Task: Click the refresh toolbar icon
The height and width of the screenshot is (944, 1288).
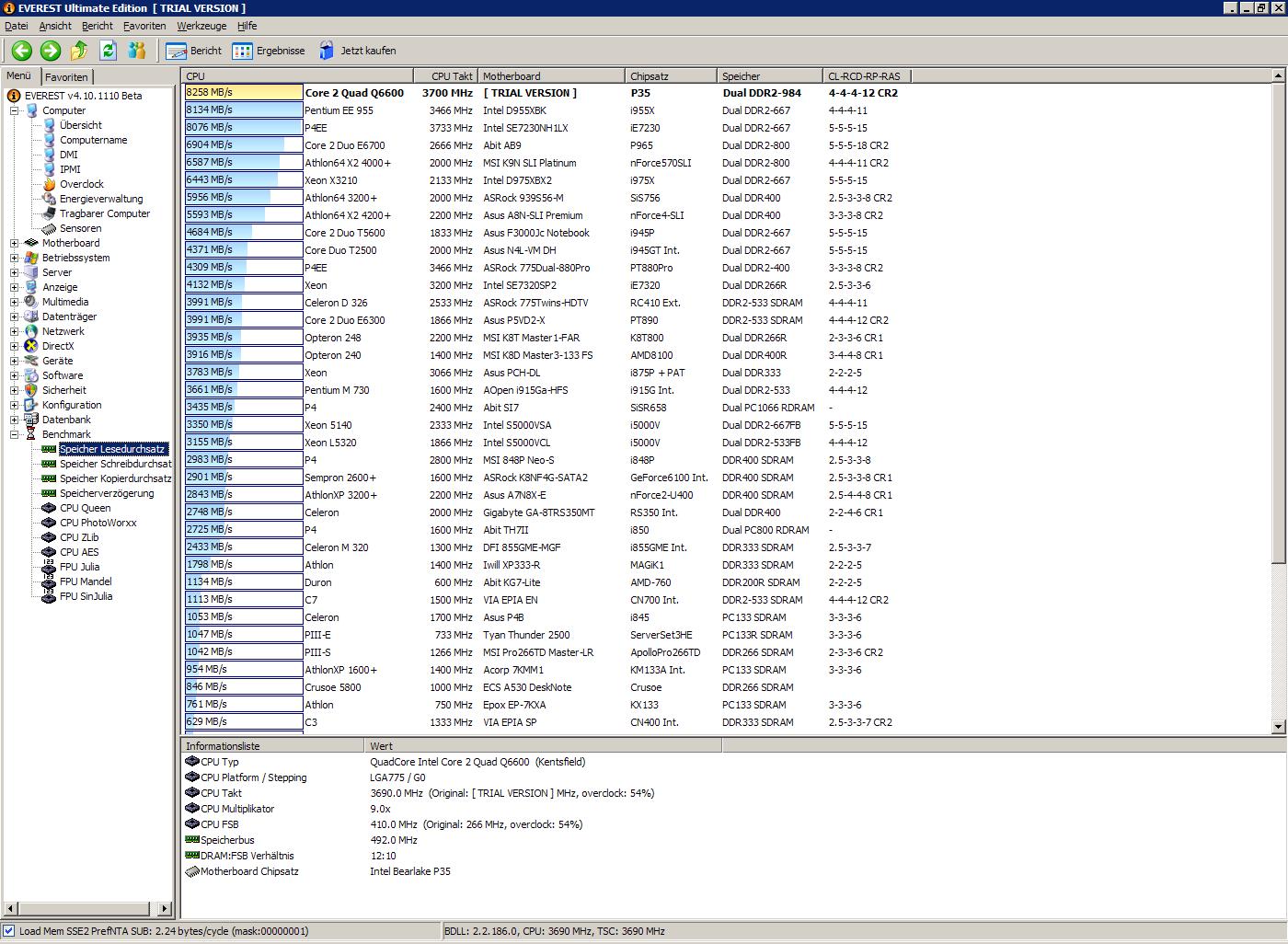Action: click(x=108, y=51)
